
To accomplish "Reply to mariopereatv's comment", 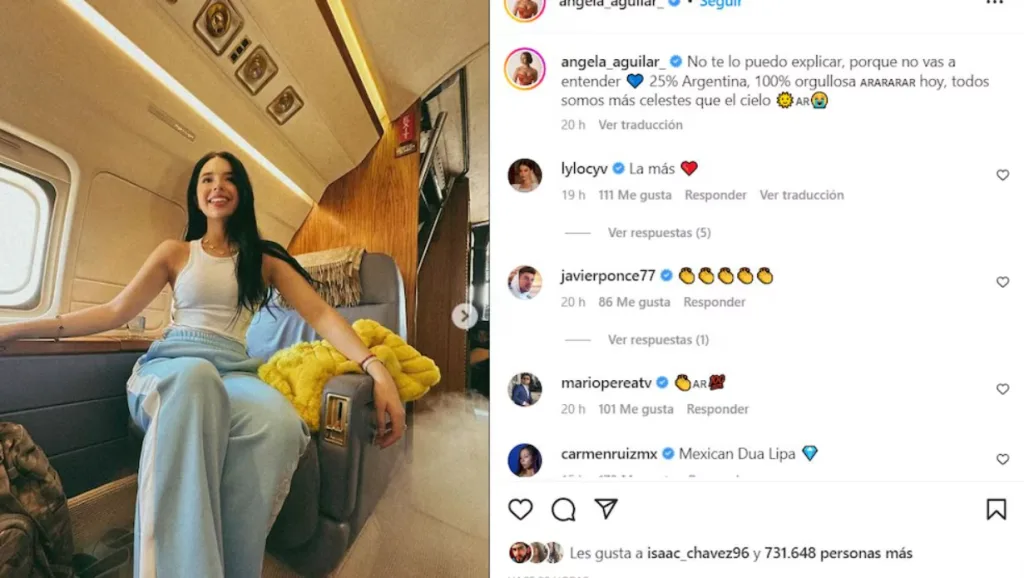I will [717, 409].
